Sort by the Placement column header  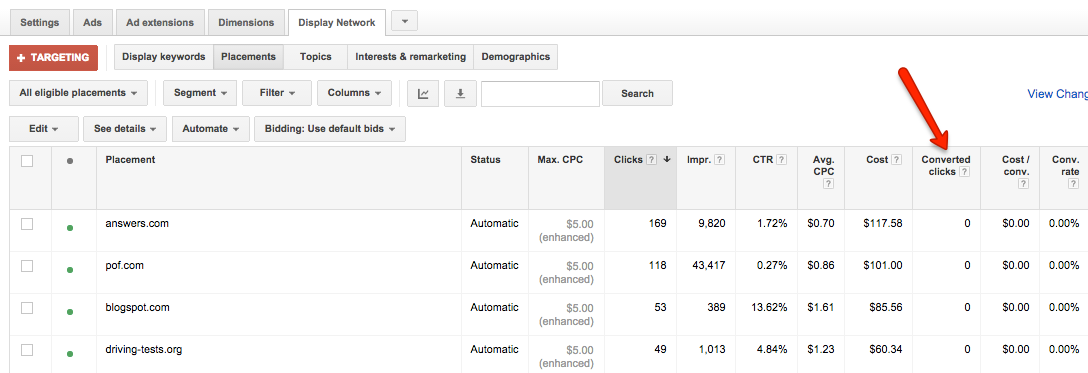(130, 159)
